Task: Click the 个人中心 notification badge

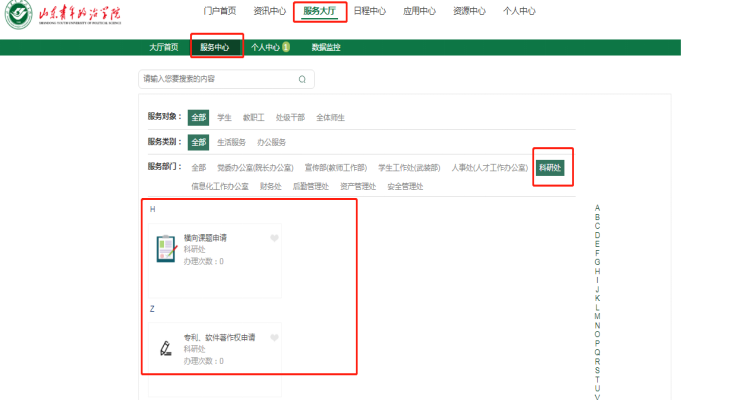Action: pos(286,47)
